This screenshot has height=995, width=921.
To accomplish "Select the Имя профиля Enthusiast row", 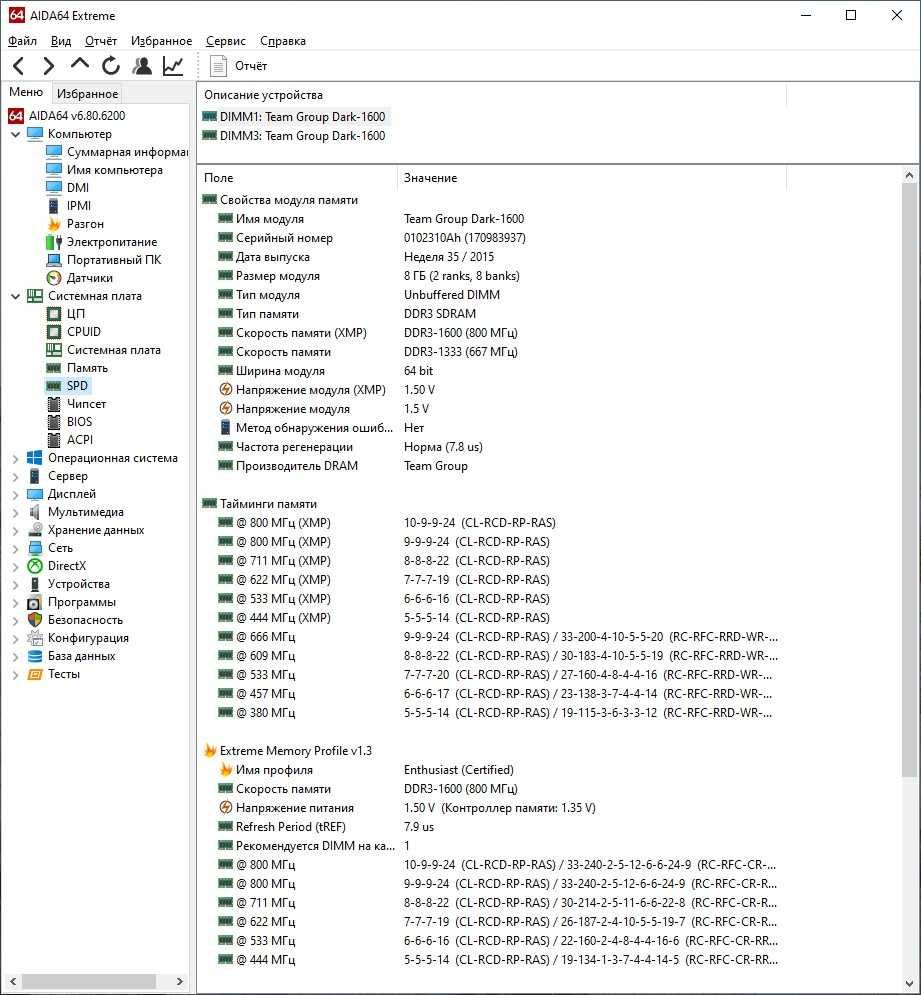I will pos(493,770).
